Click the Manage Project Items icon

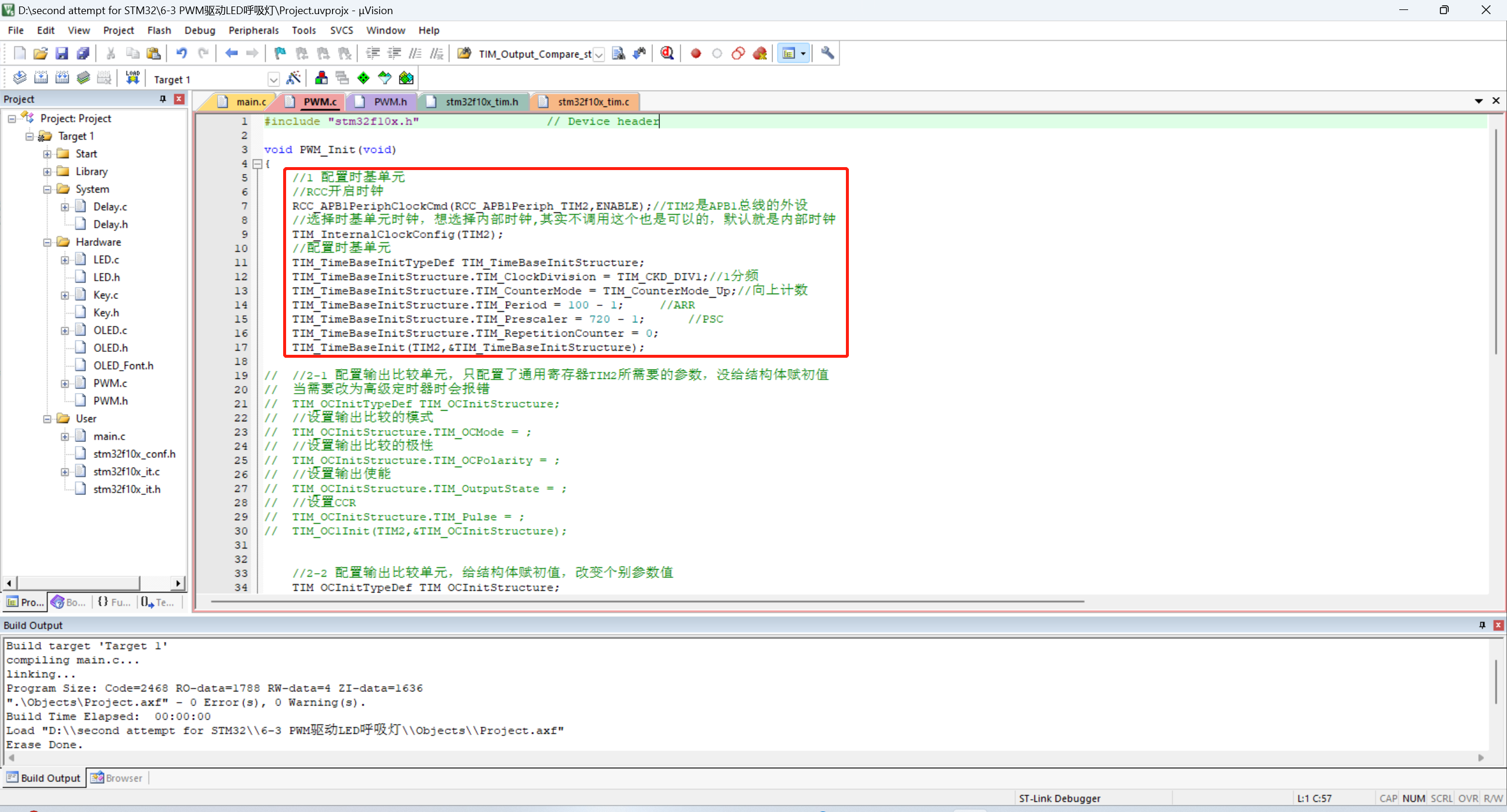(x=321, y=78)
